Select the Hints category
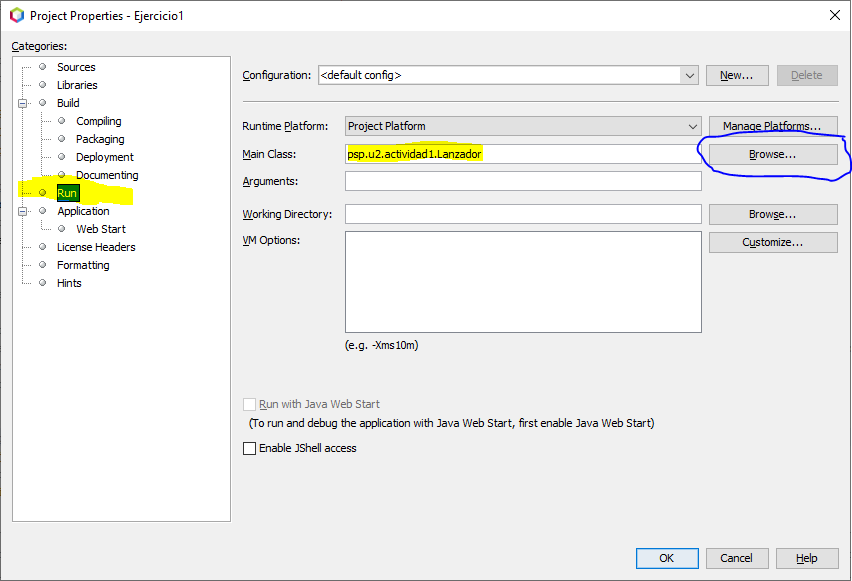The image size is (852, 581). click(x=69, y=283)
